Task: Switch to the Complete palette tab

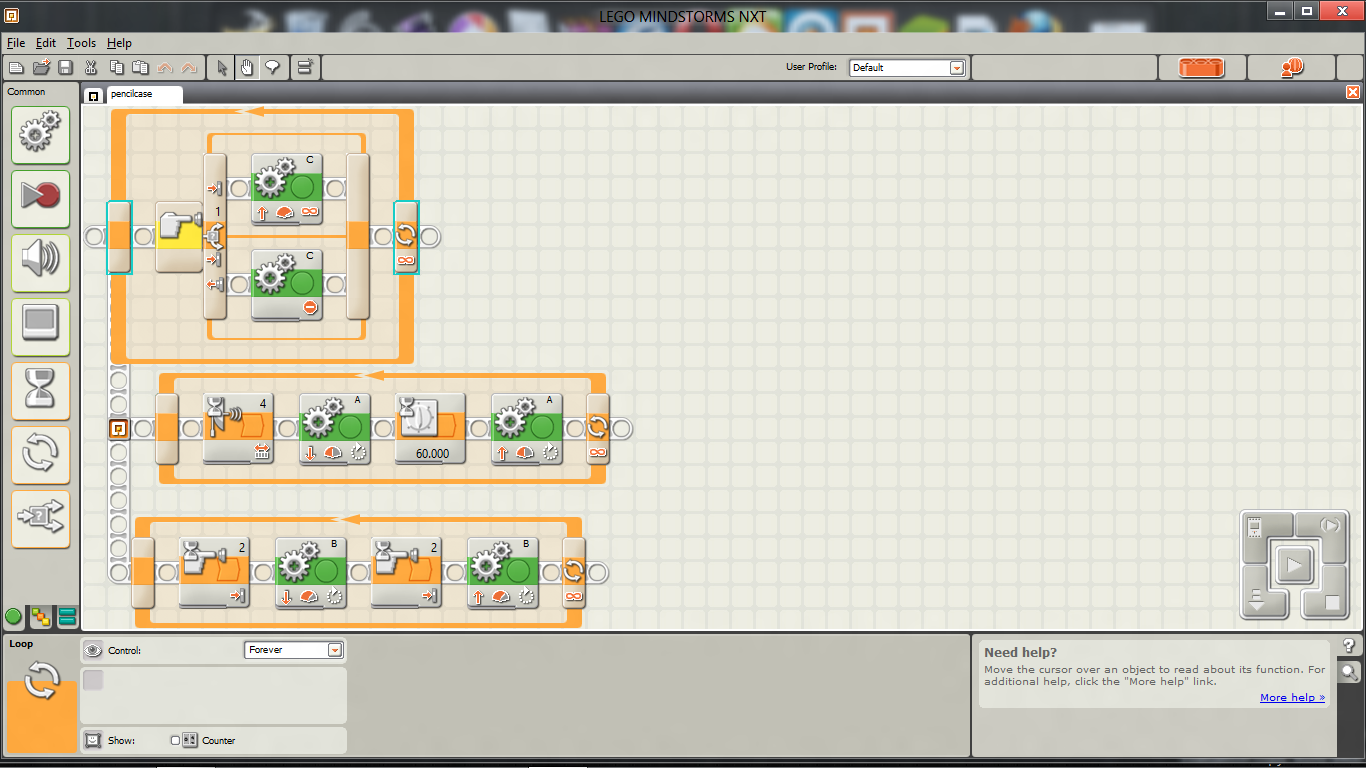Action: [41, 617]
